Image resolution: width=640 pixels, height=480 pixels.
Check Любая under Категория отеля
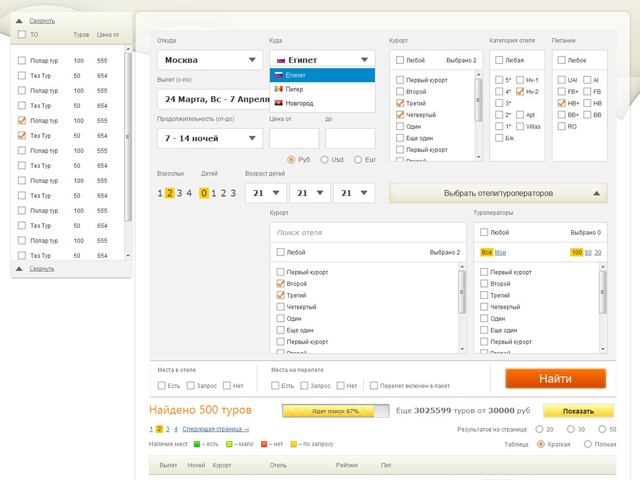pyautogui.click(x=499, y=60)
